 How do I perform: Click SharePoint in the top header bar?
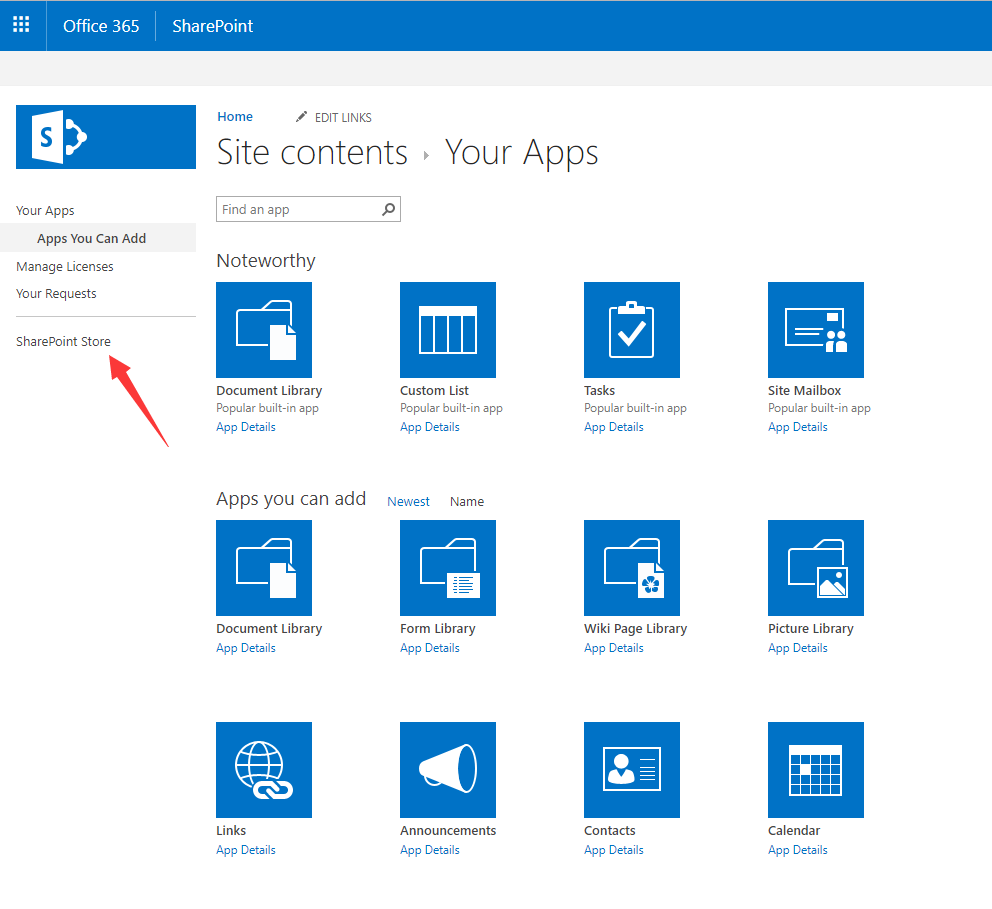coord(213,26)
